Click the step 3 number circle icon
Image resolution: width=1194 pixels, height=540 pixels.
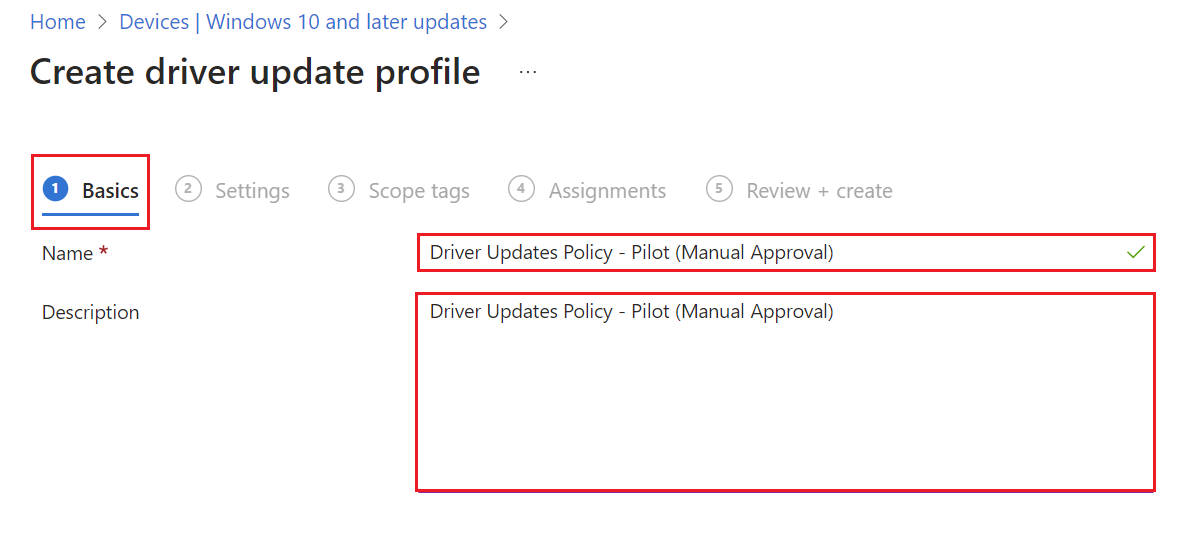[x=341, y=189]
